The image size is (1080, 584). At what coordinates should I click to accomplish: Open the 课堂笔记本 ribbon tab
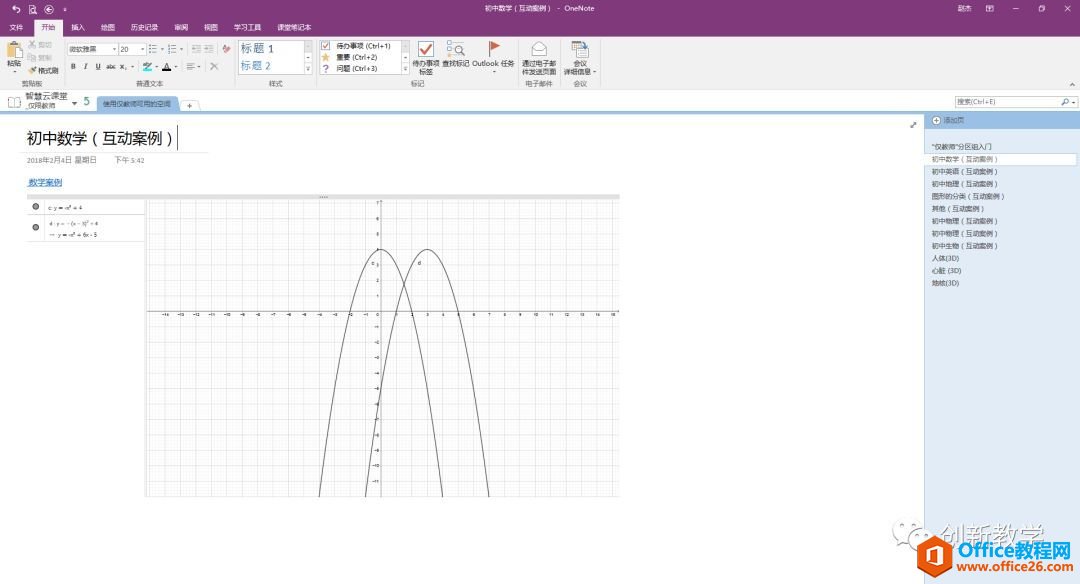(x=294, y=27)
